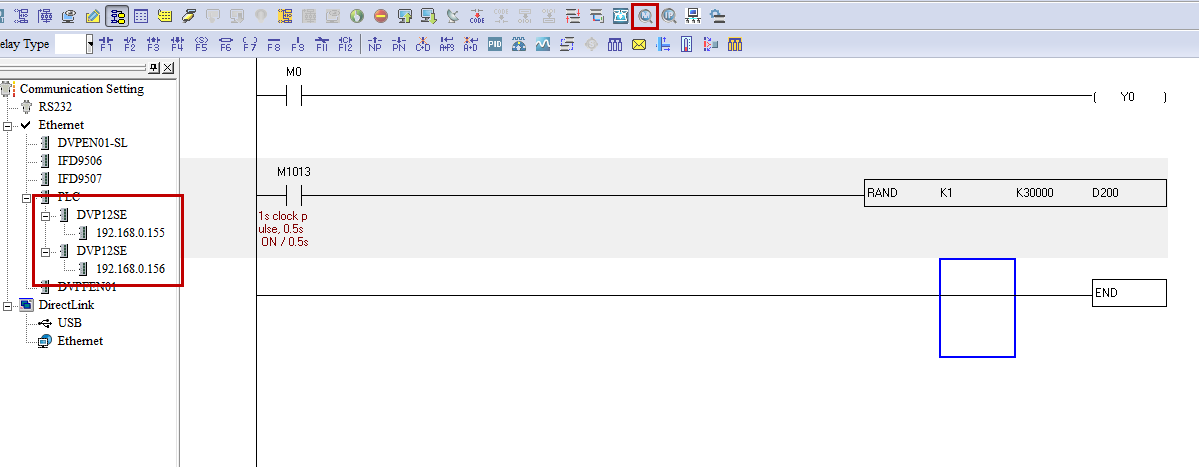Insert normally open contact F1
This screenshot has height=467, width=1199.
pos(106,45)
